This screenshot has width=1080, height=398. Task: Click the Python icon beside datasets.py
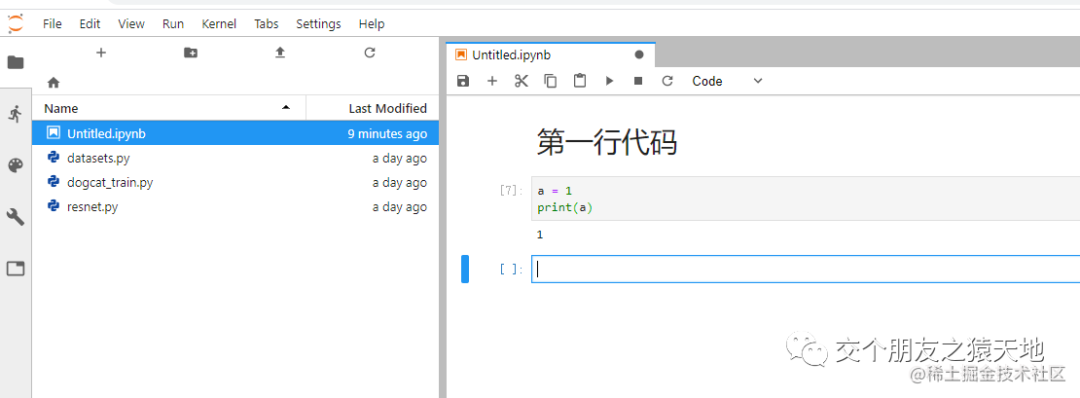(x=53, y=158)
